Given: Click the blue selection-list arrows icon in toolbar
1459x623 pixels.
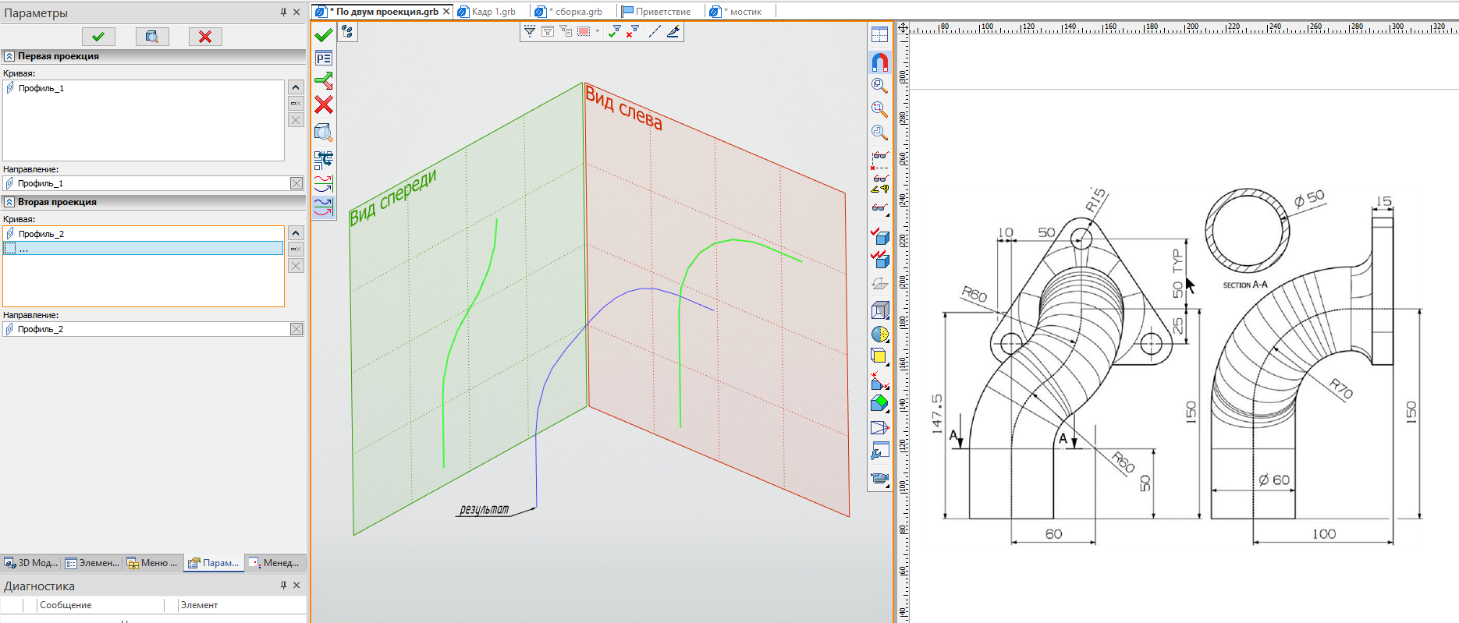Looking at the screenshot, I should coord(323,159).
